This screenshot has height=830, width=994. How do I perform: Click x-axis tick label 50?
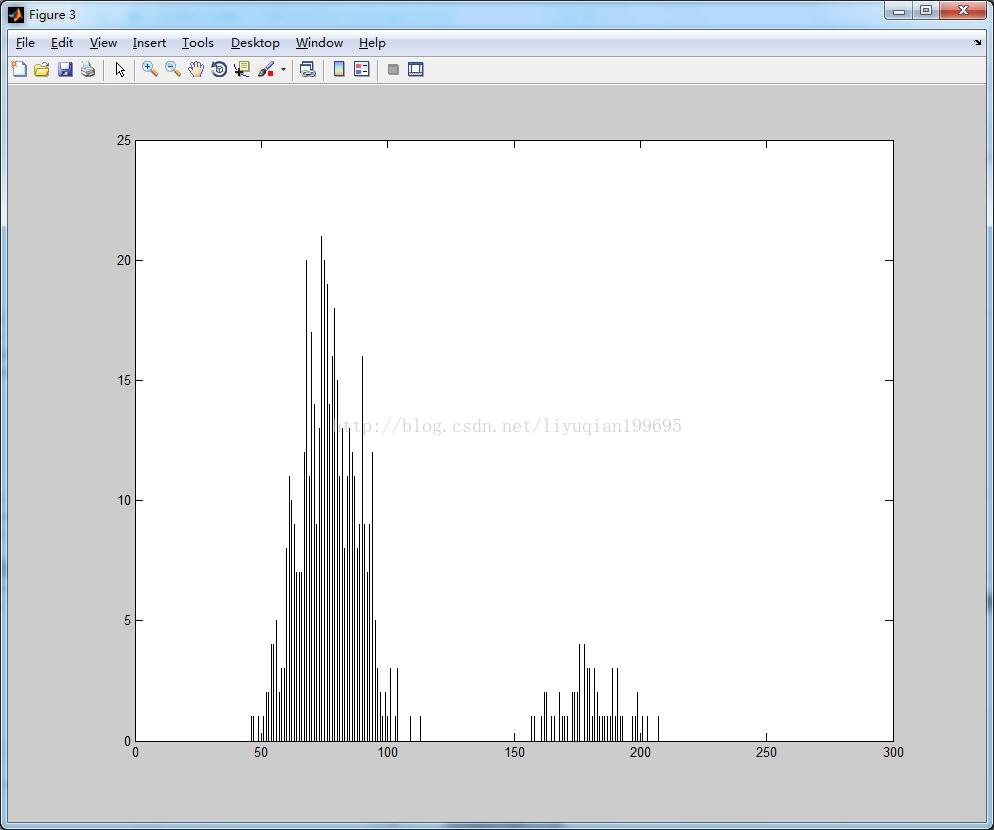261,753
